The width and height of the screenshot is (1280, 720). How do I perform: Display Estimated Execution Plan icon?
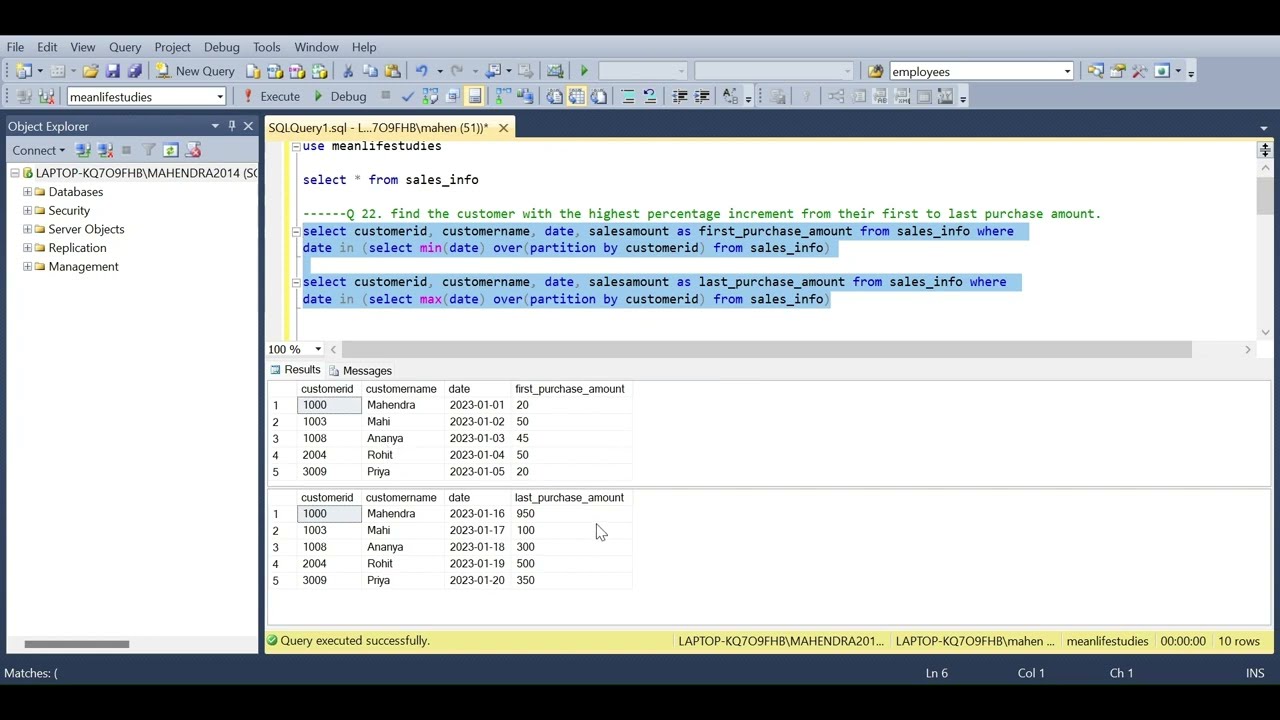[430, 97]
